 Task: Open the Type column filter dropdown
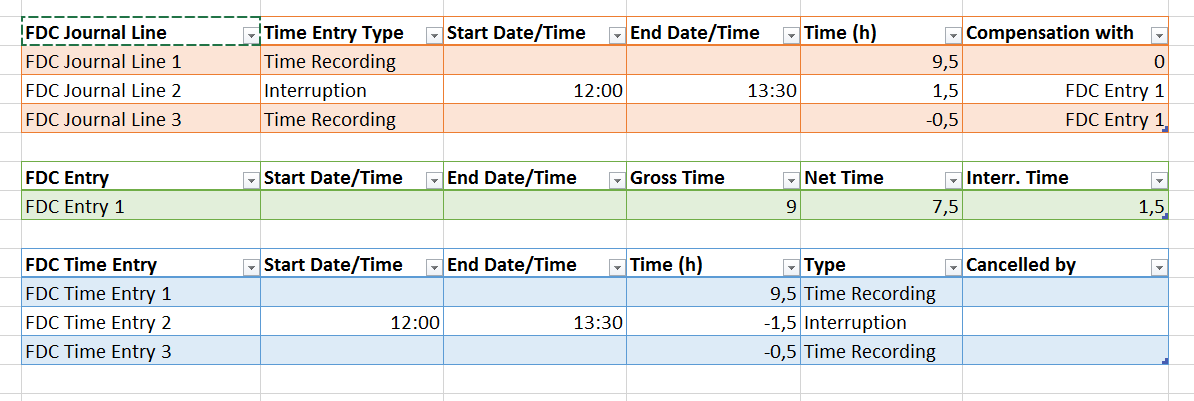[953, 267]
